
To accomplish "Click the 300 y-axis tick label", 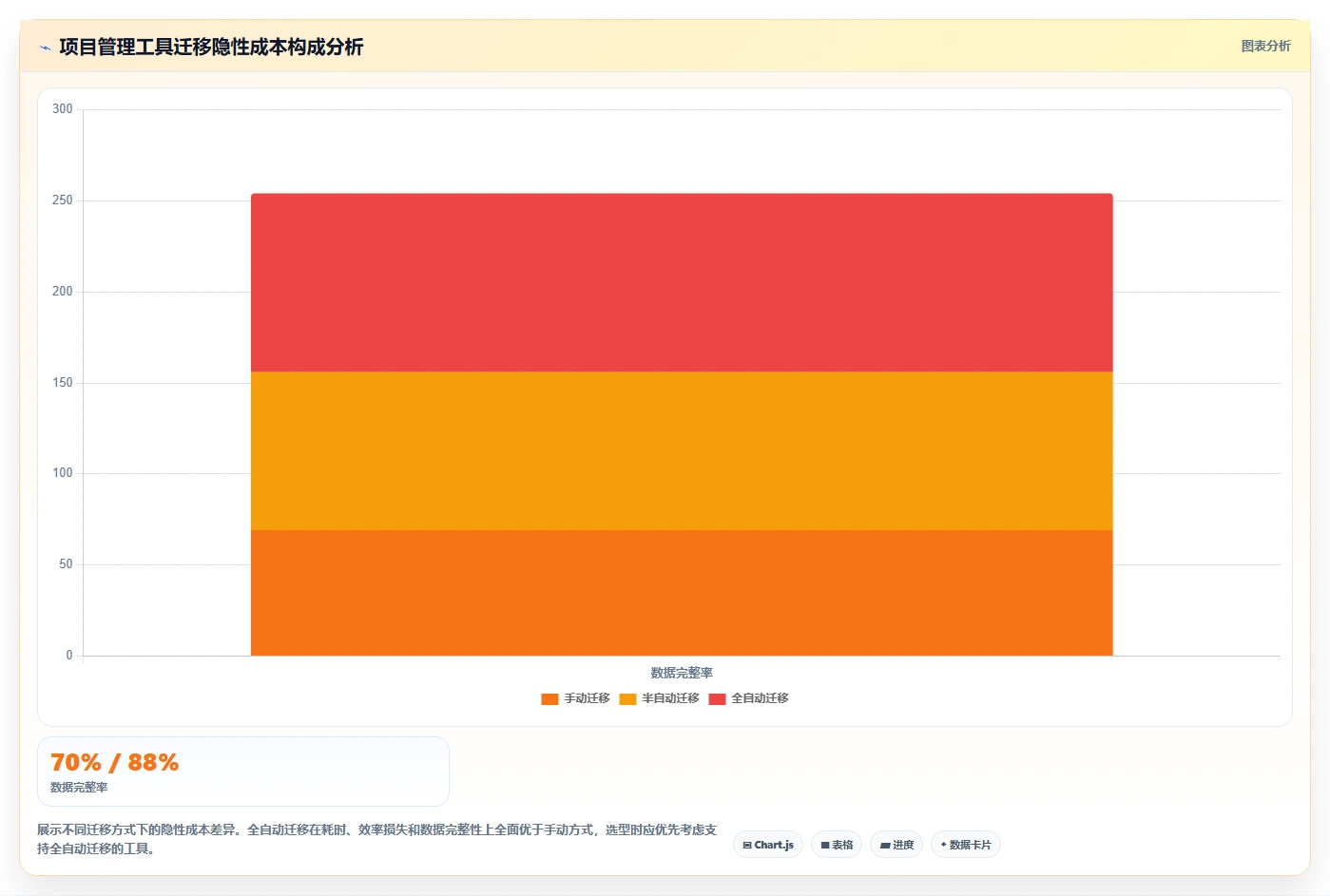I will 63,109.
